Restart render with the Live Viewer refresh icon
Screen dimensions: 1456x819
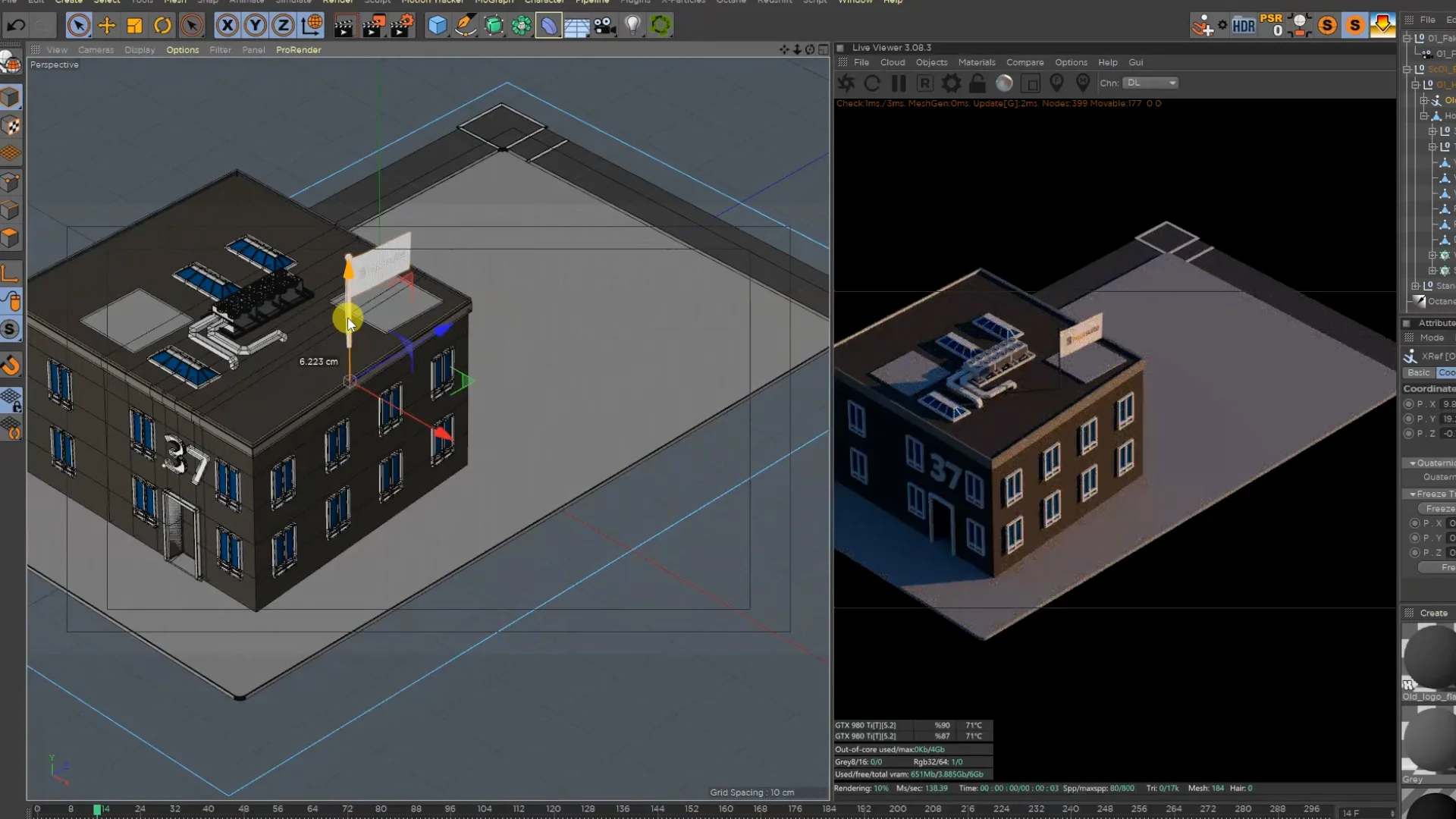(872, 83)
